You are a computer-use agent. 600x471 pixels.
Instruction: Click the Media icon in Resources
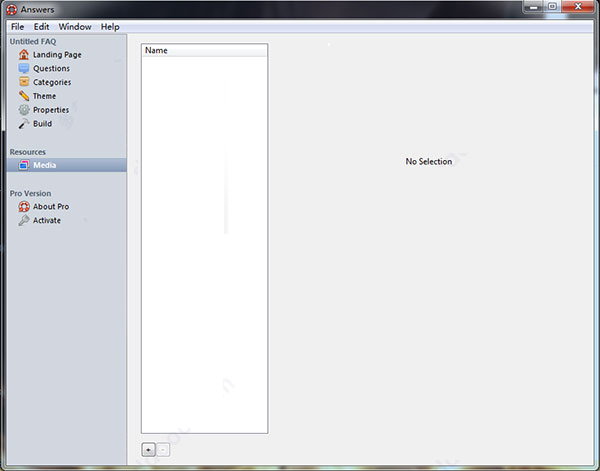(24, 165)
